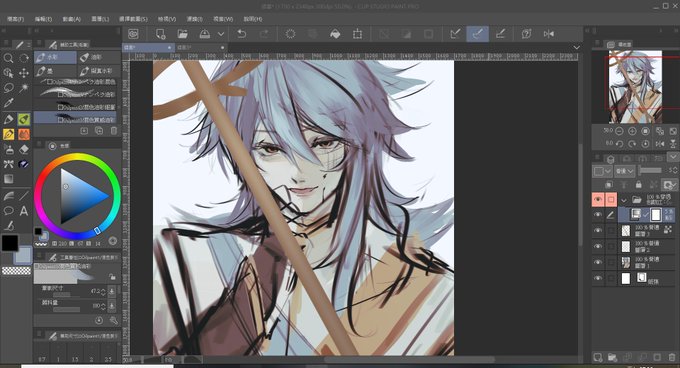Adjust the layer opacity stepper arrows
The image size is (680, 368).
coord(674,171)
